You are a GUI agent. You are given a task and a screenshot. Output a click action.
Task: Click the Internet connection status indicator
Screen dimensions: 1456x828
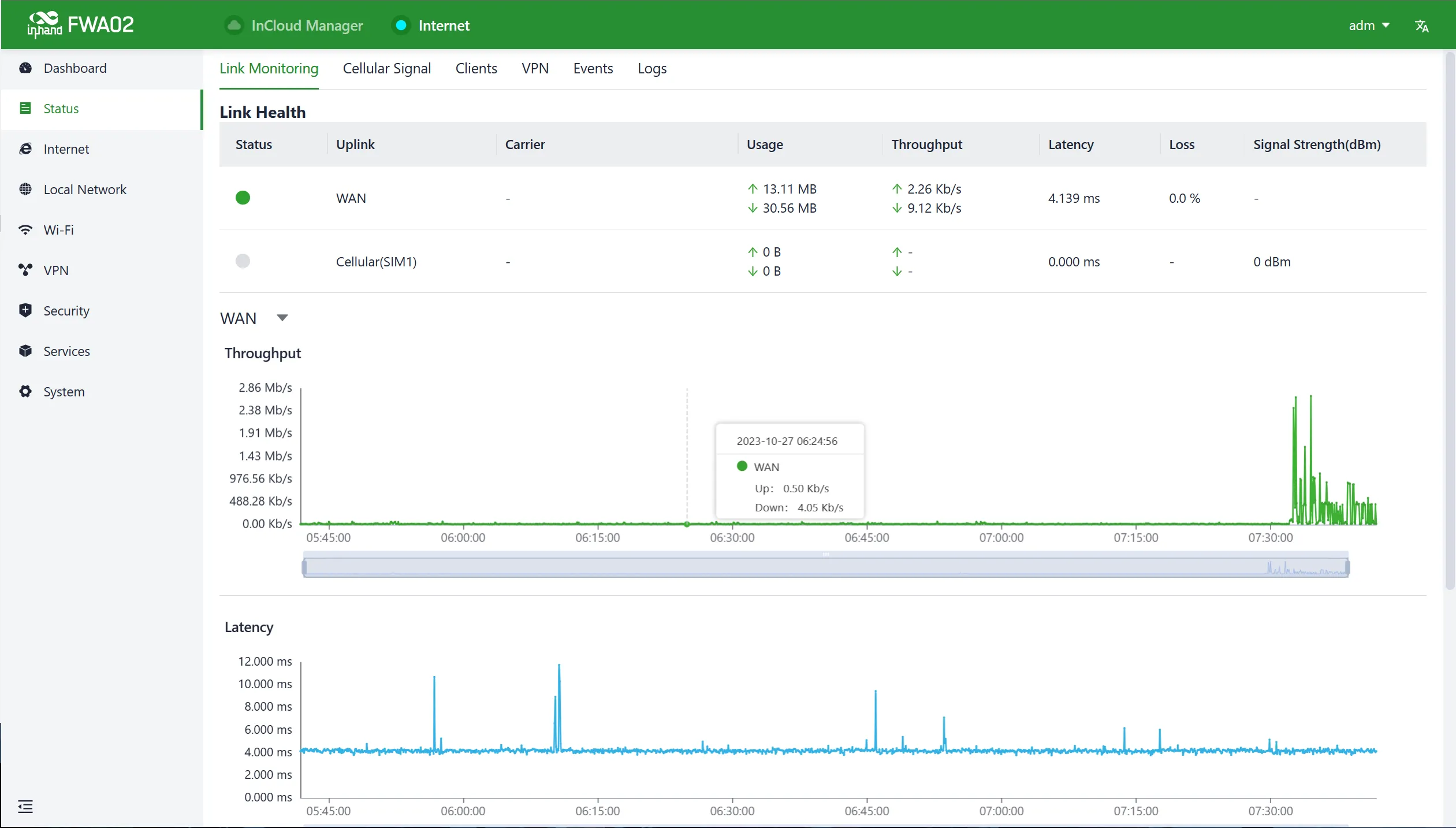tap(401, 25)
